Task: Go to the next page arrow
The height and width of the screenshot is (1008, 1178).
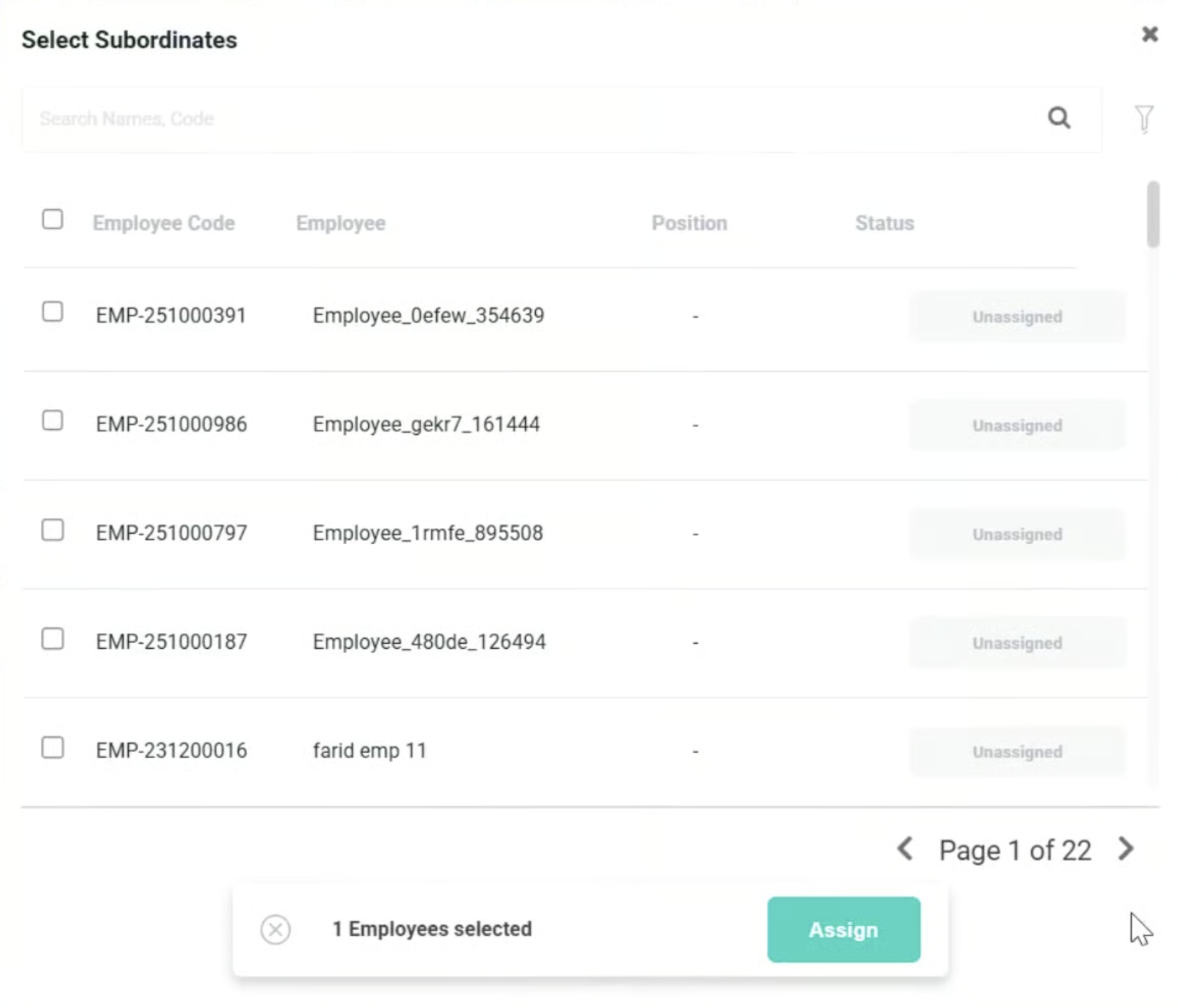Action: [x=1126, y=849]
